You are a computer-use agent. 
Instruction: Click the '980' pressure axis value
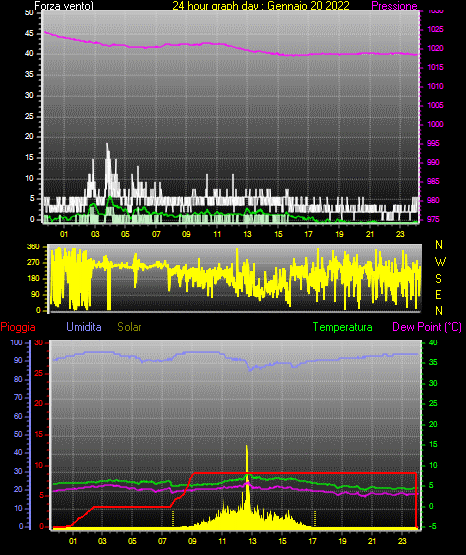click(x=433, y=200)
